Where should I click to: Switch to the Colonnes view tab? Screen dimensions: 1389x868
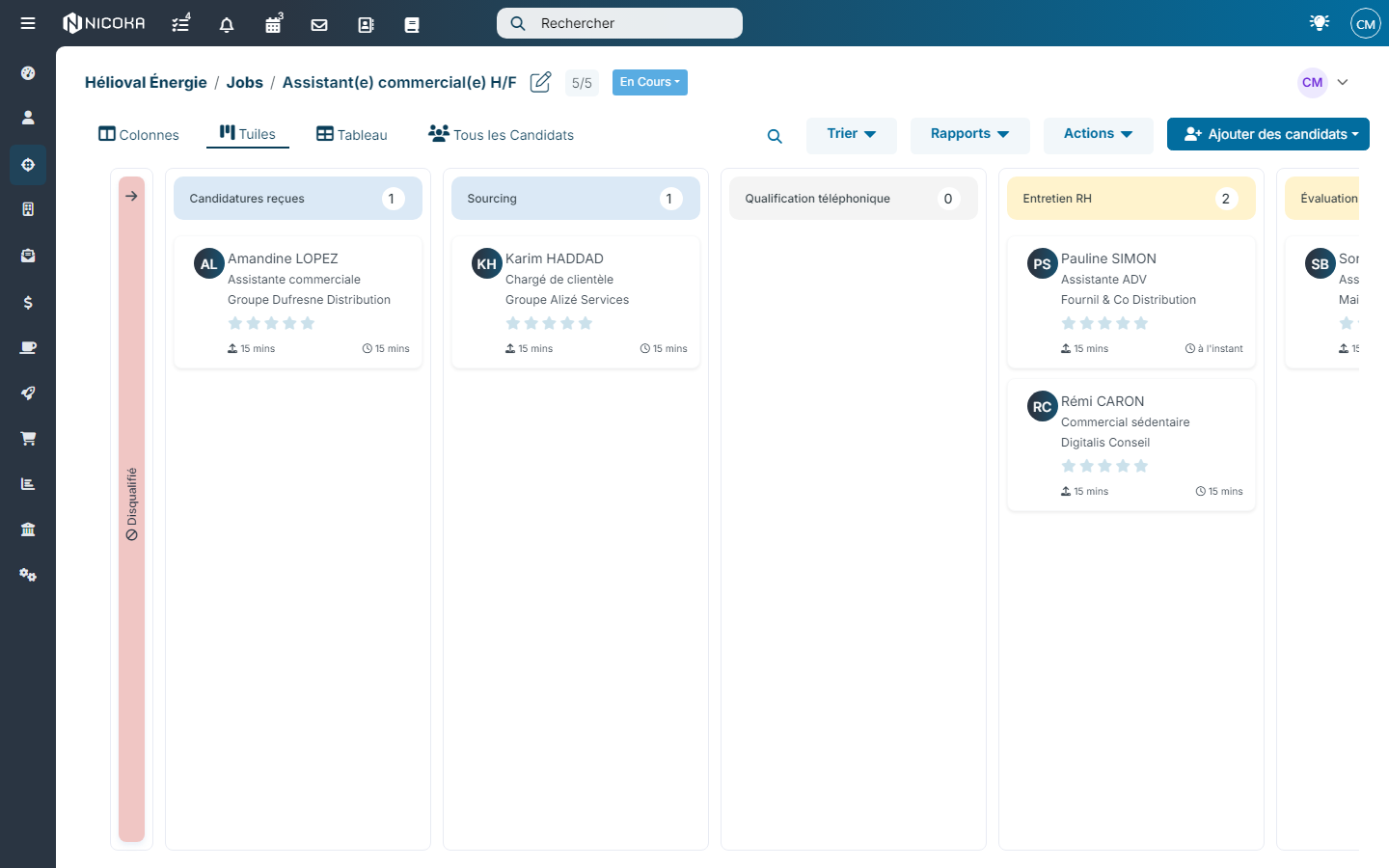tap(139, 135)
